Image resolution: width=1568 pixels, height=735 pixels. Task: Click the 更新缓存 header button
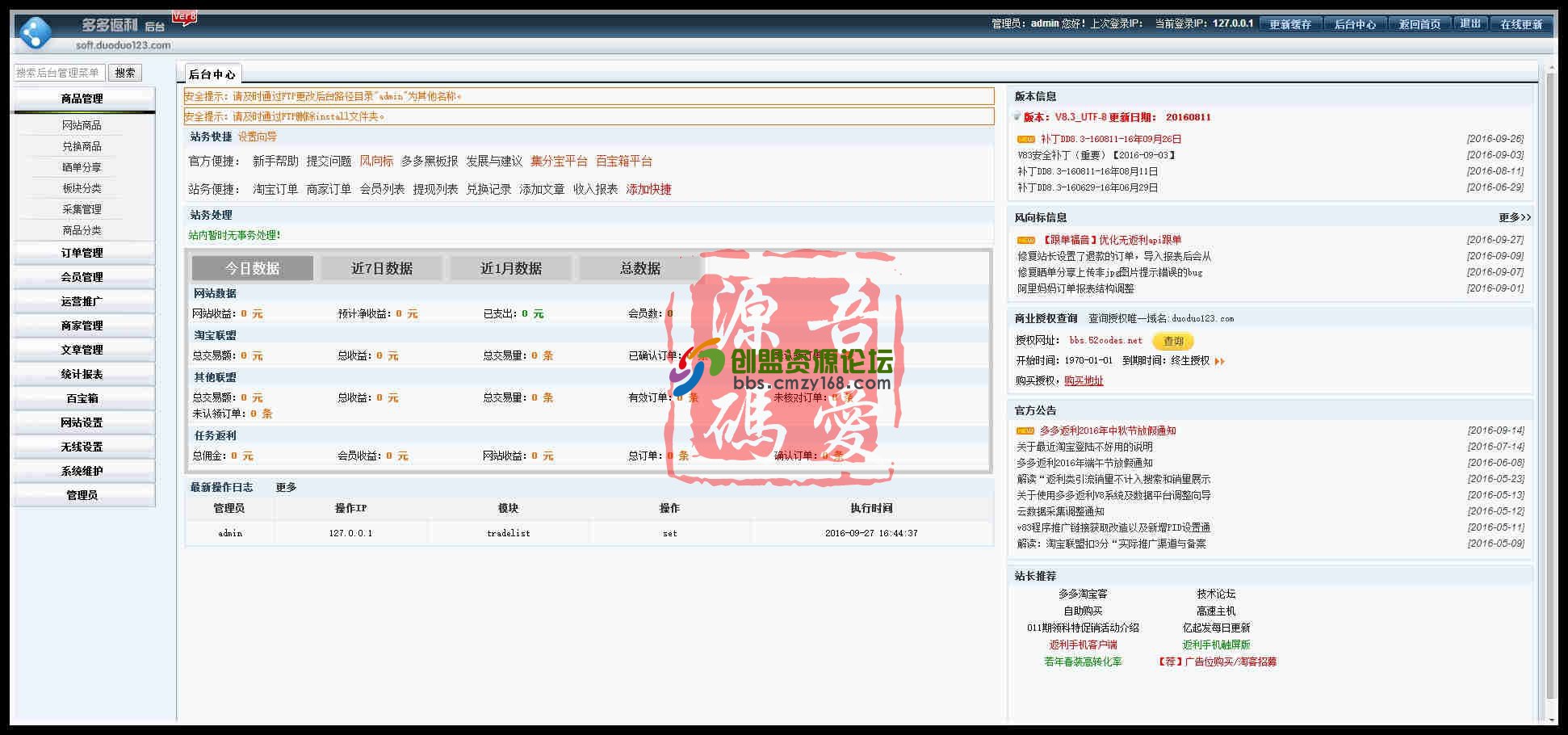pos(1290,24)
